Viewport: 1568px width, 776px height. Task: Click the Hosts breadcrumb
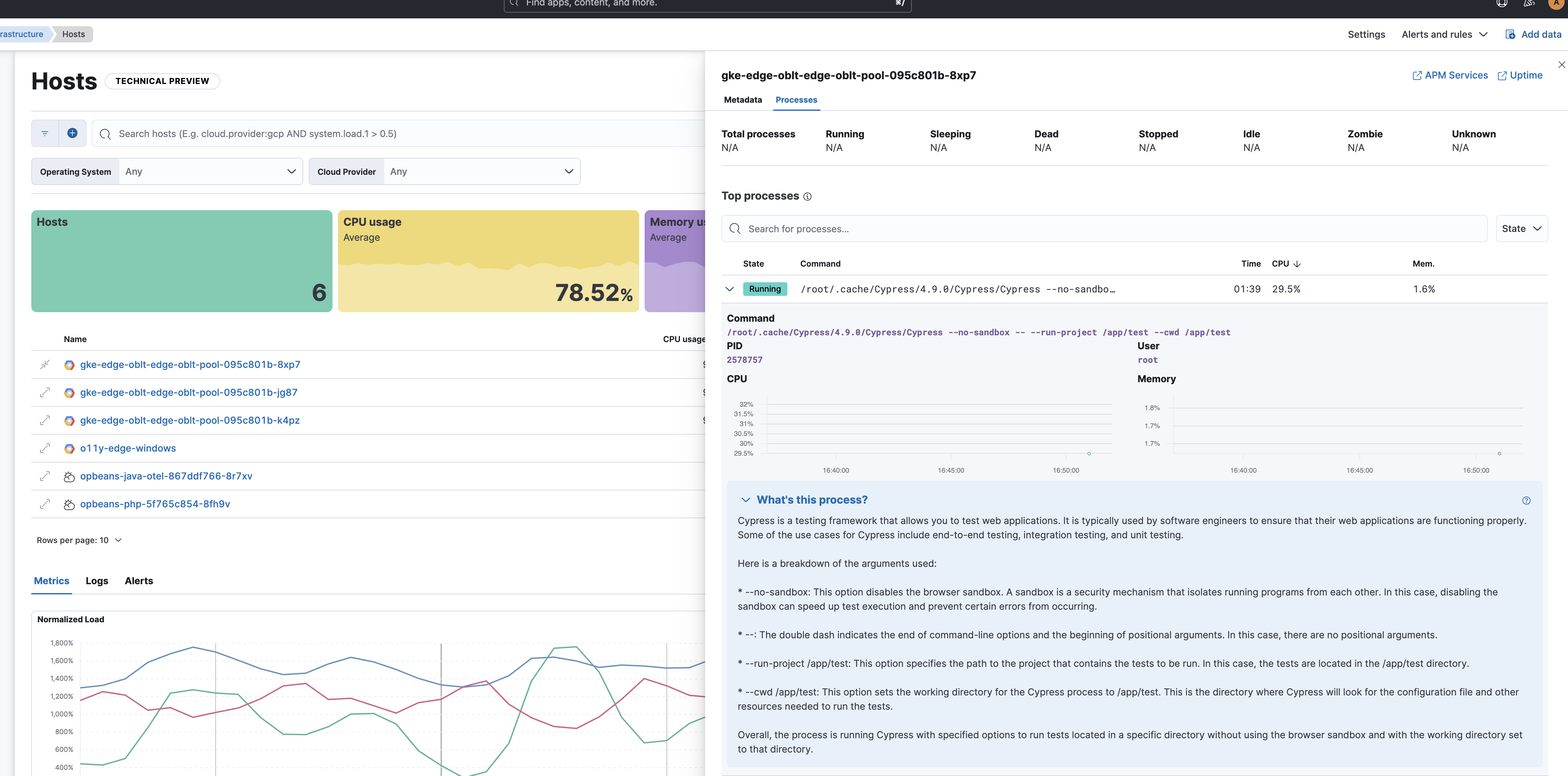pyautogui.click(x=74, y=34)
